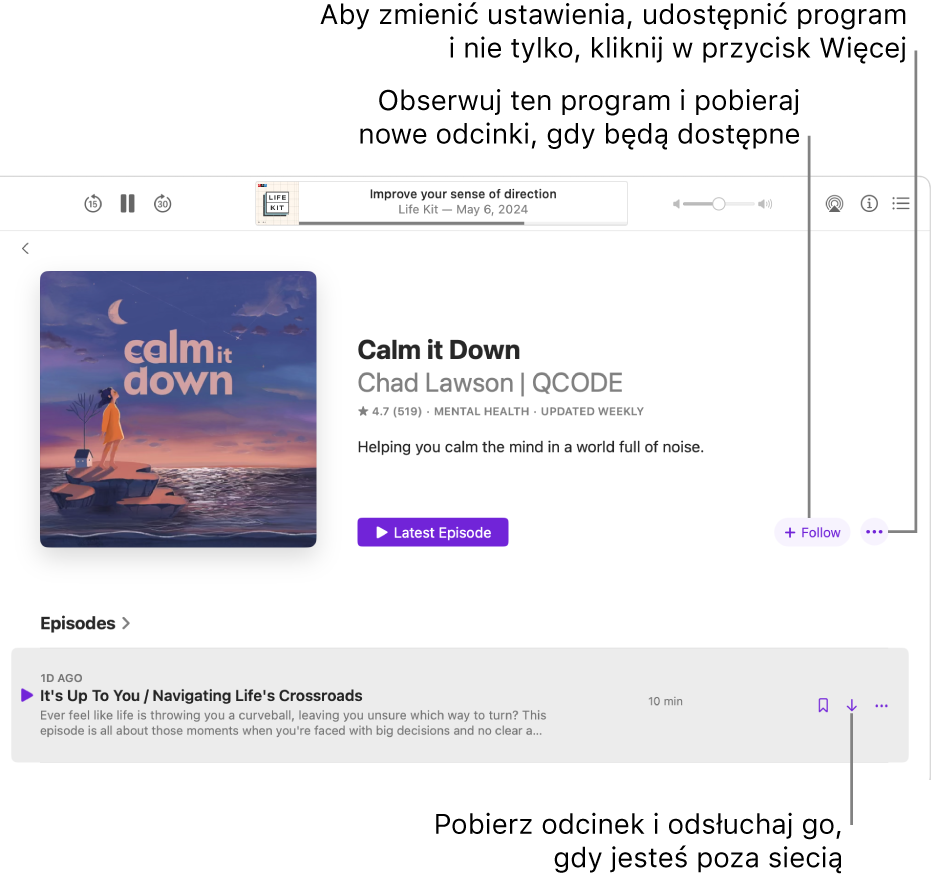Image resolution: width=934 pixels, height=880 pixels.
Task: Adjust the volume slider knob
Action: (719, 204)
